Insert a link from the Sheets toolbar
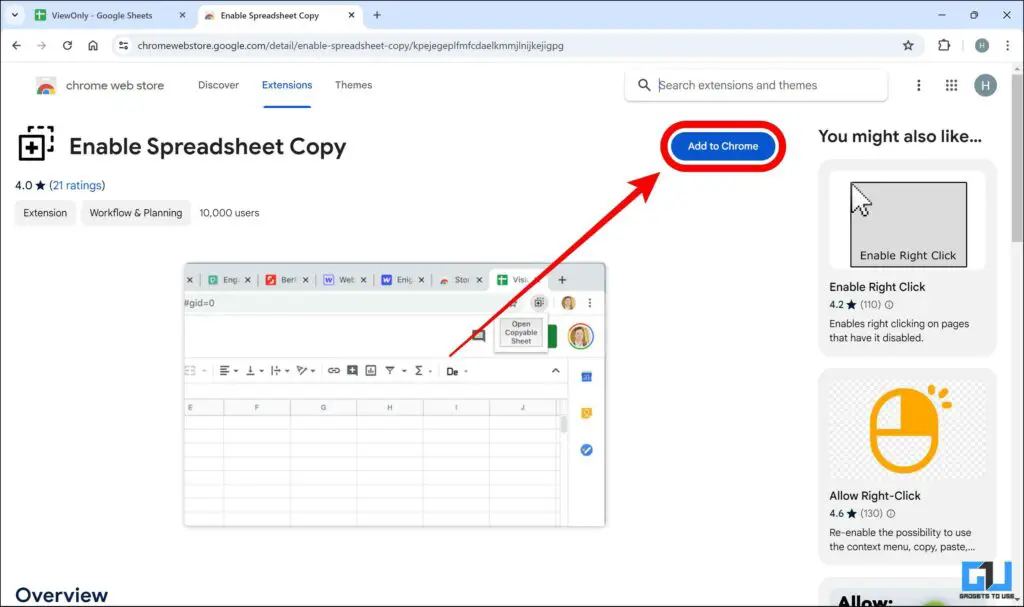1024x607 pixels. click(x=334, y=369)
